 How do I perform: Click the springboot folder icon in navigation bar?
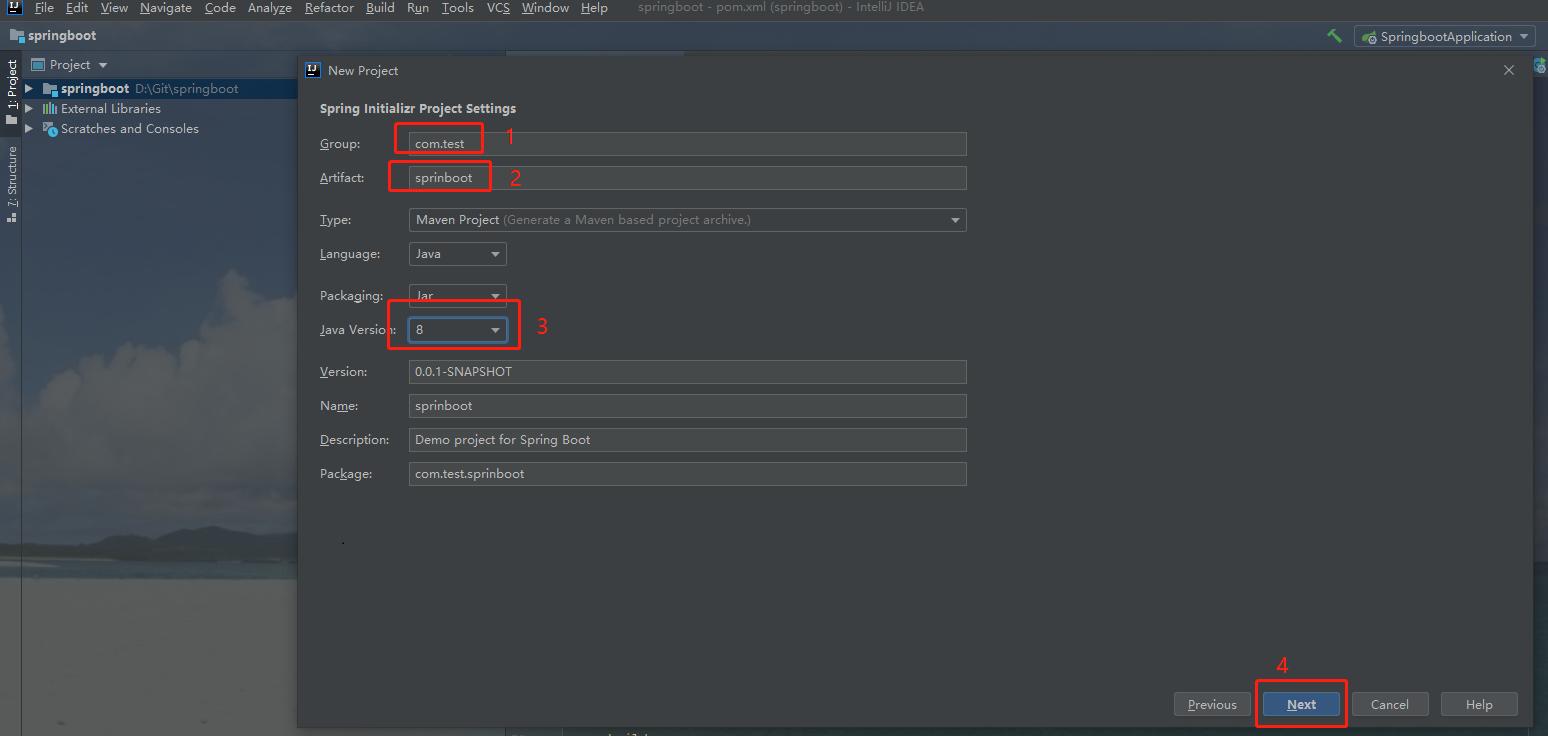coord(17,36)
